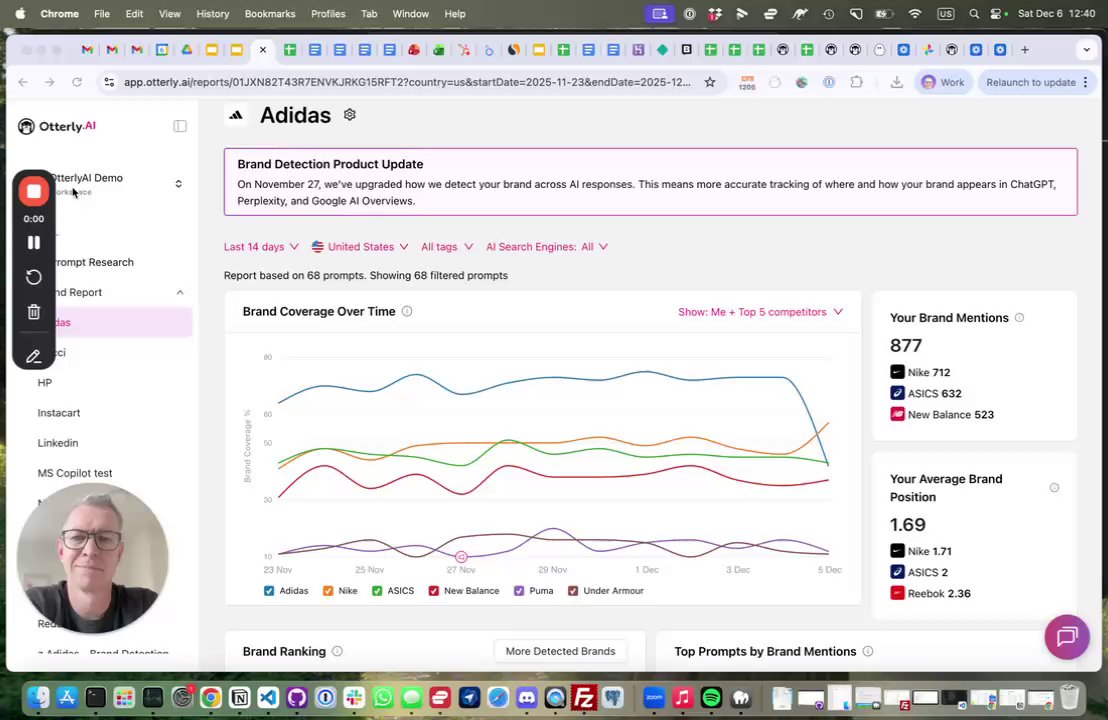Open Linkedin brand report in sidebar
Screen dimensions: 1108x720
pos(58,443)
